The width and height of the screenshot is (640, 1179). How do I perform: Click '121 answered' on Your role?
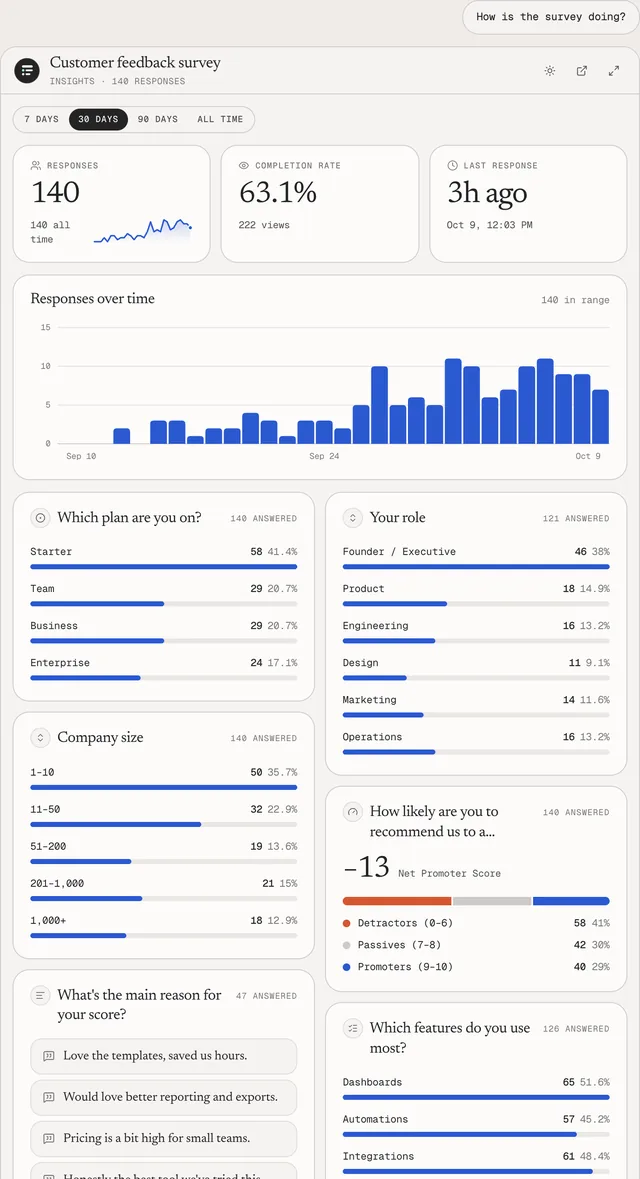pyautogui.click(x=576, y=519)
